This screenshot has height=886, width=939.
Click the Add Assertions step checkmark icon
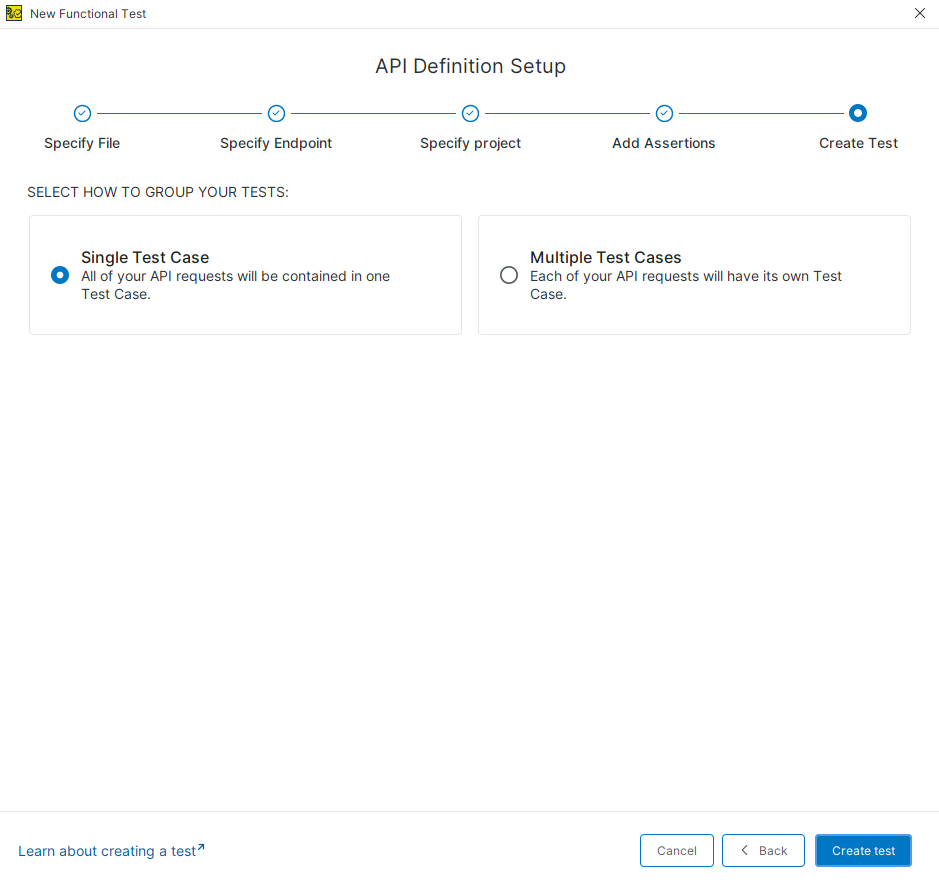(x=664, y=113)
